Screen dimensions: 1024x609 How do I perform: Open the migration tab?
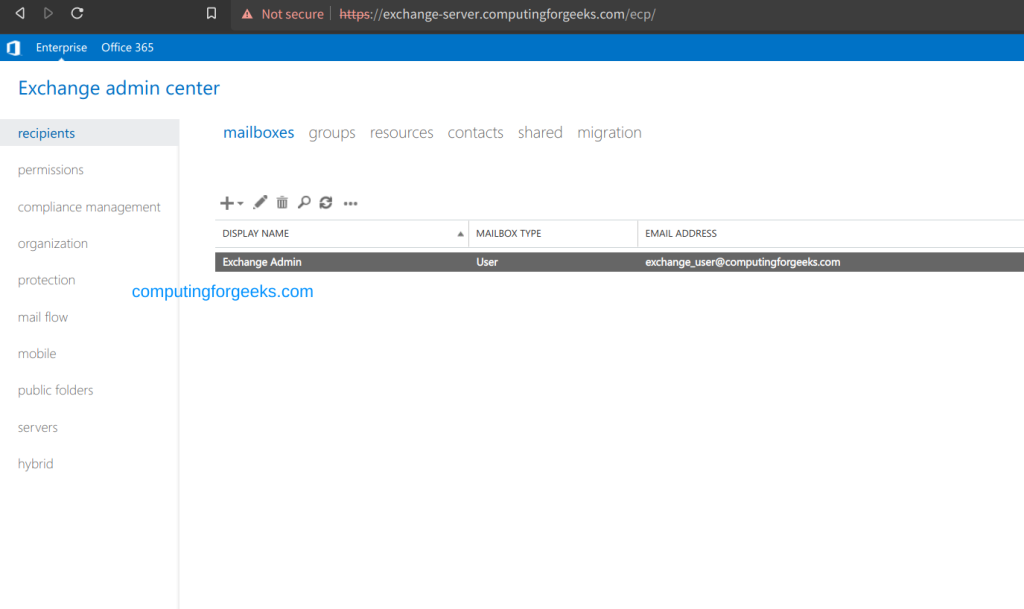pyautogui.click(x=609, y=132)
